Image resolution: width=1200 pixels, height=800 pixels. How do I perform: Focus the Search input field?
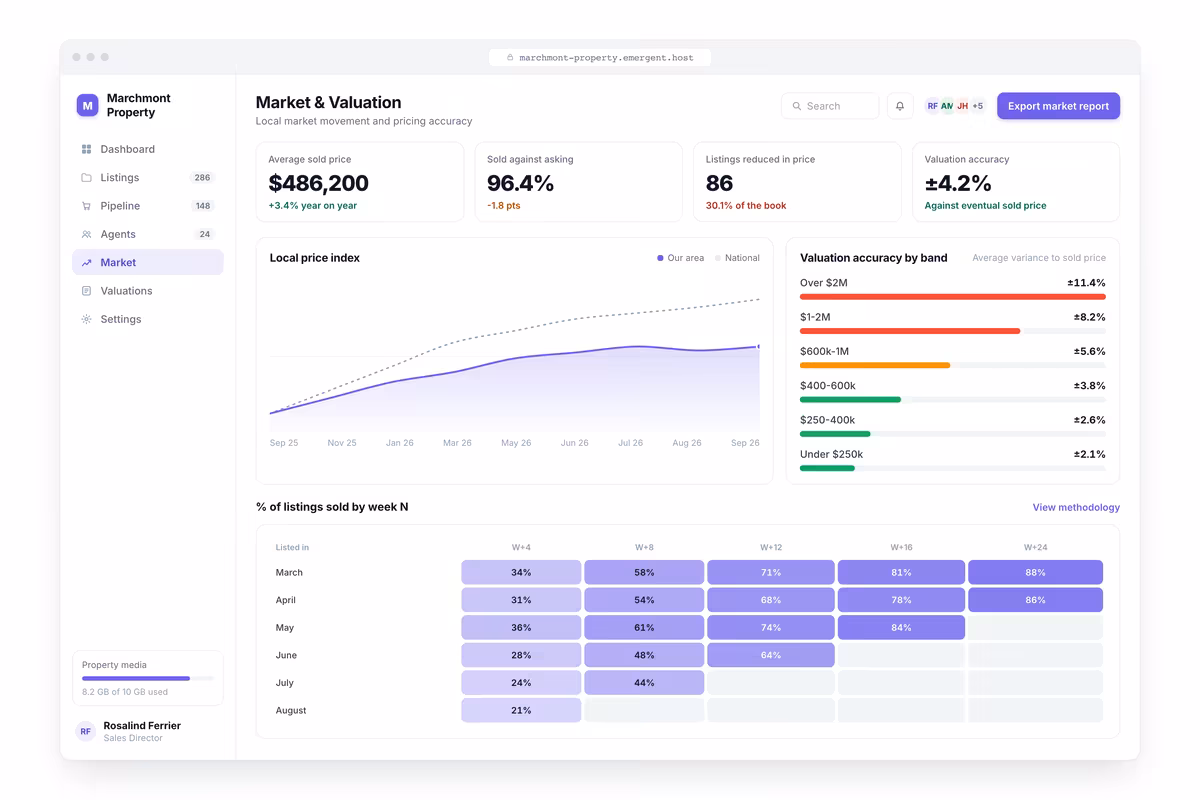830,106
